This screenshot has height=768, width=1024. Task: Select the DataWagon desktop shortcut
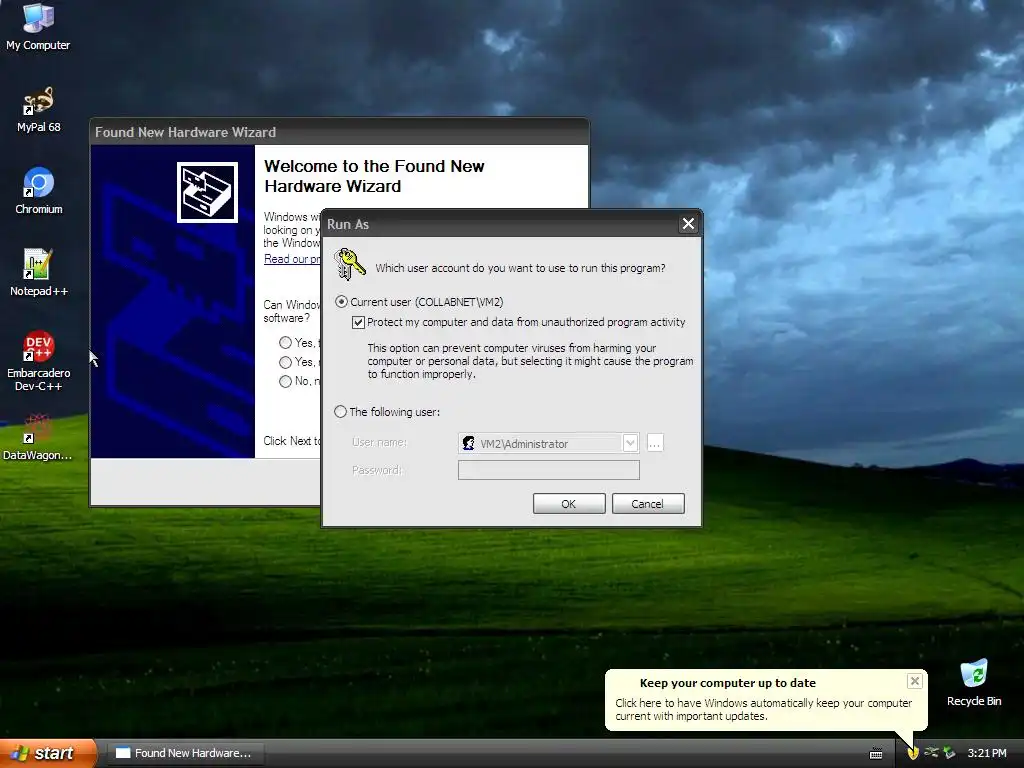tap(37, 438)
